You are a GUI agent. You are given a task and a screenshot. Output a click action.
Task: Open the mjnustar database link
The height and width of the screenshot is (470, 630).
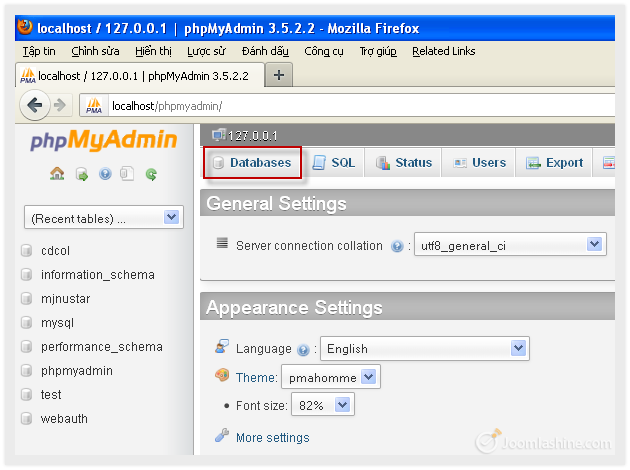tap(65, 298)
